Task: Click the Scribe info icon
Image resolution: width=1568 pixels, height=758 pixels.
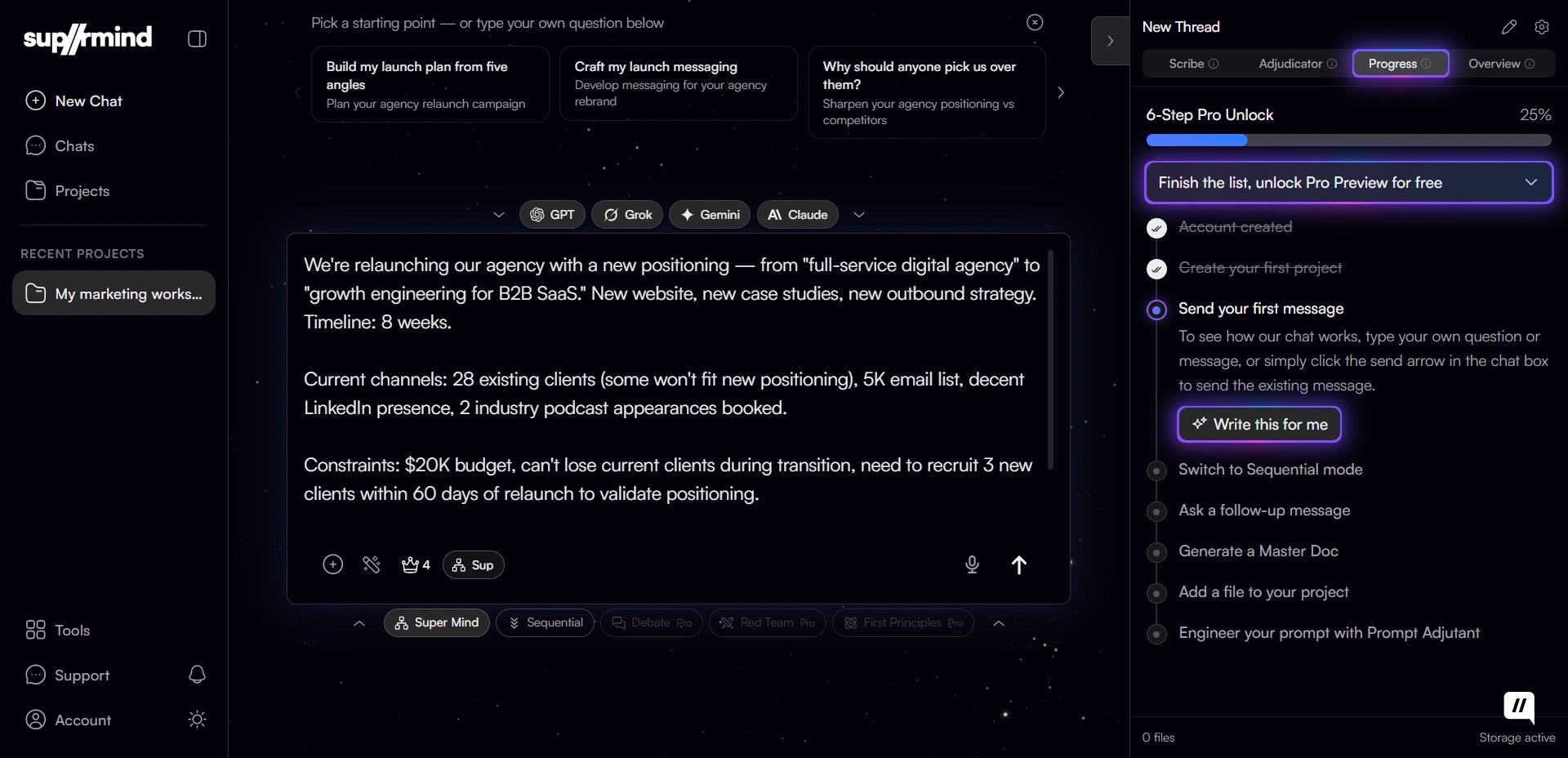Action: point(1214,64)
